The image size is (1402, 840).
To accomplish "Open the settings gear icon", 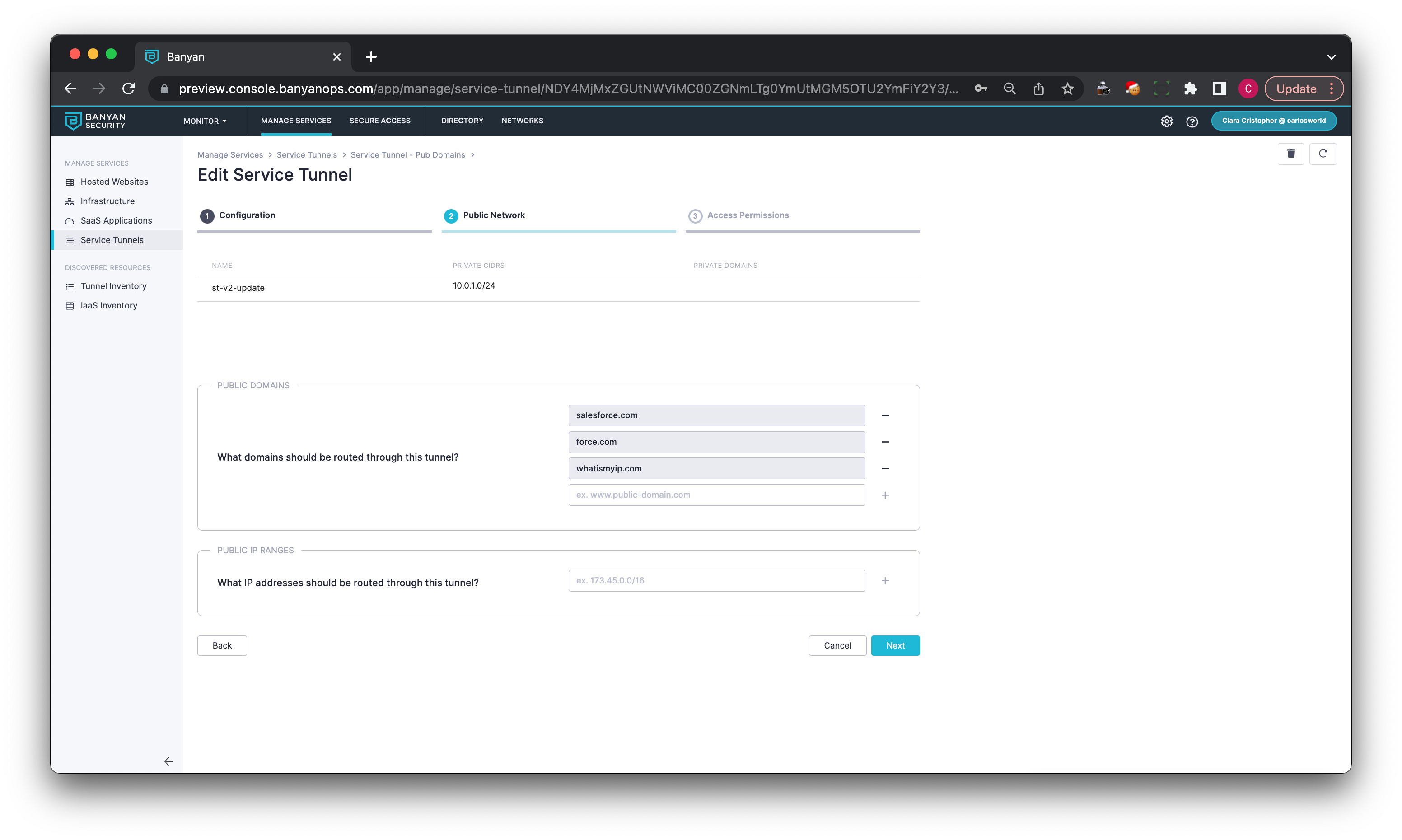I will [1167, 121].
